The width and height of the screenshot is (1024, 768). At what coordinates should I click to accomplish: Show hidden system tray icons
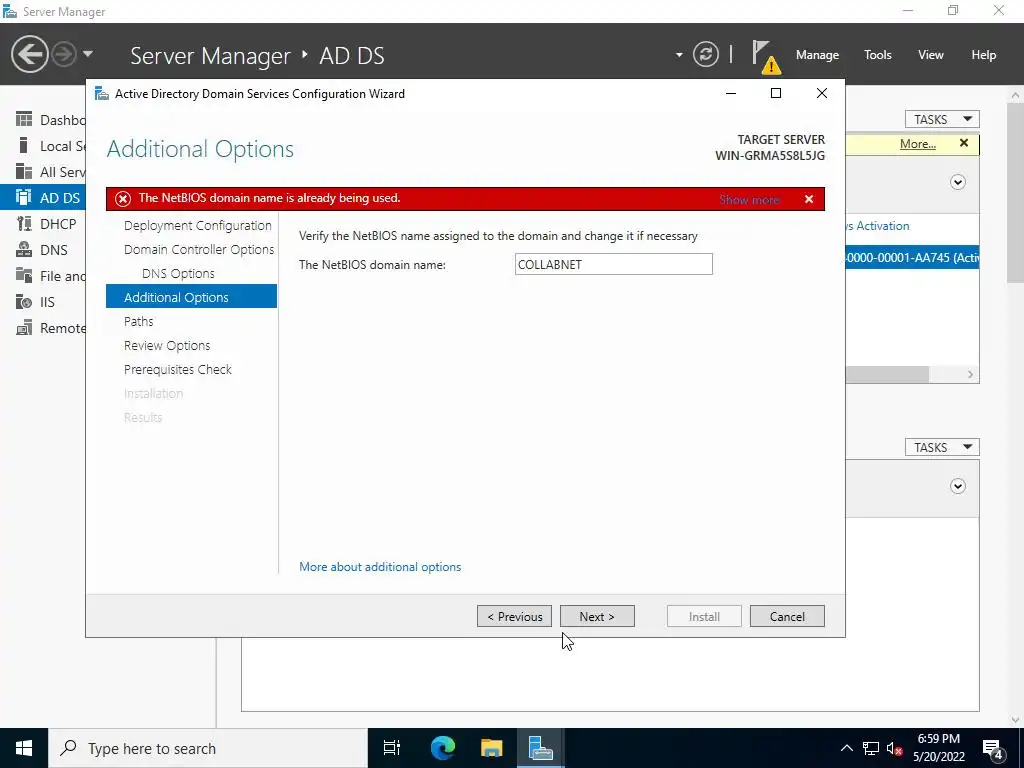(x=846, y=748)
